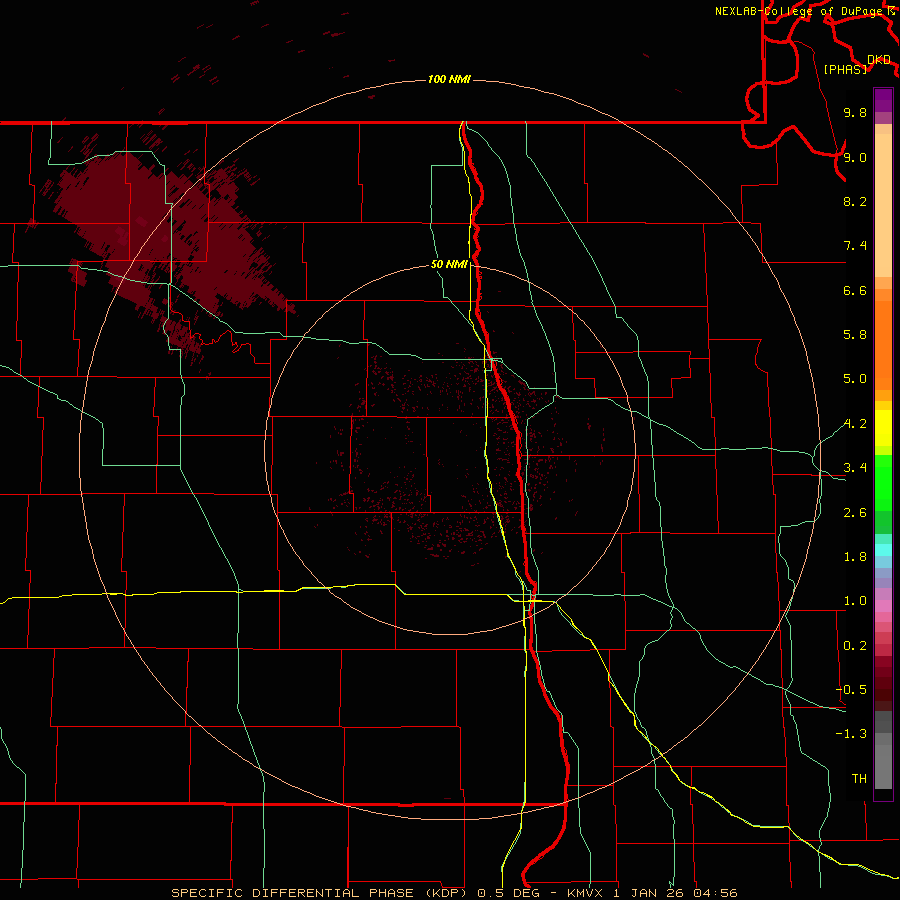Pick the cyan band of the color bar

883,549
